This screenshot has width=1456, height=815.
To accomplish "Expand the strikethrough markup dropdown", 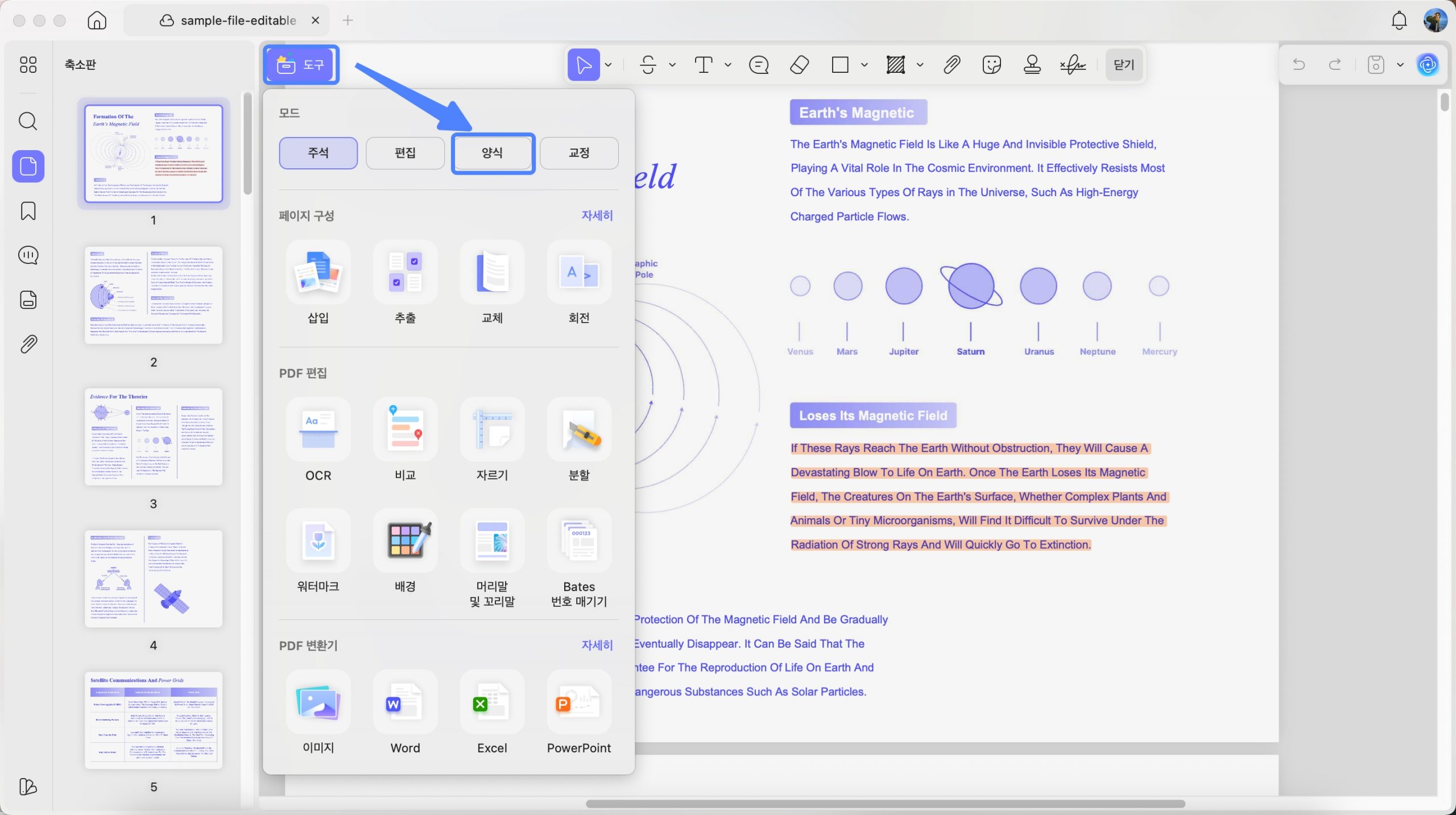I will 672,65.
